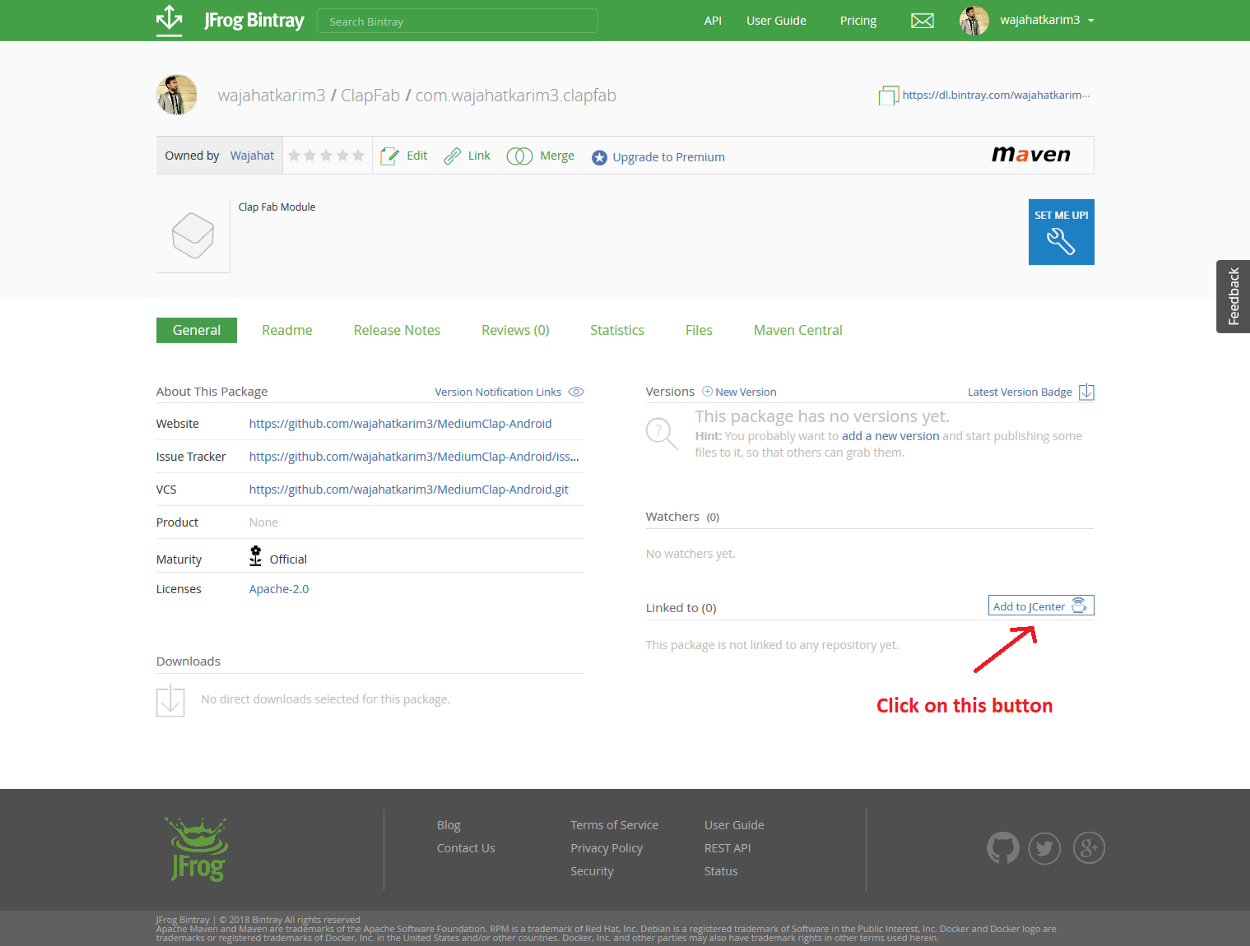Open the Feedback side tab
1250x946 pixels.
pos(1233,296)
